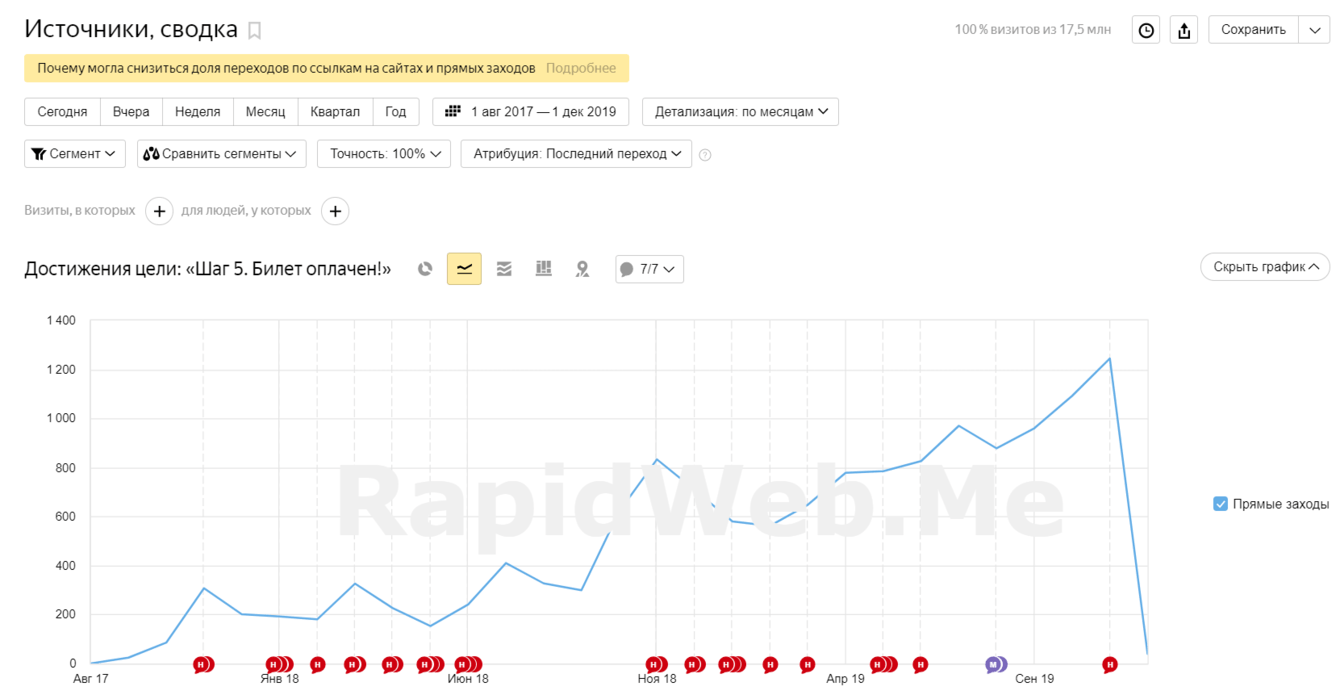This screenshot has width=1340, height=699.
Task: Open the report history clock icon
Action: point(1146,30)
